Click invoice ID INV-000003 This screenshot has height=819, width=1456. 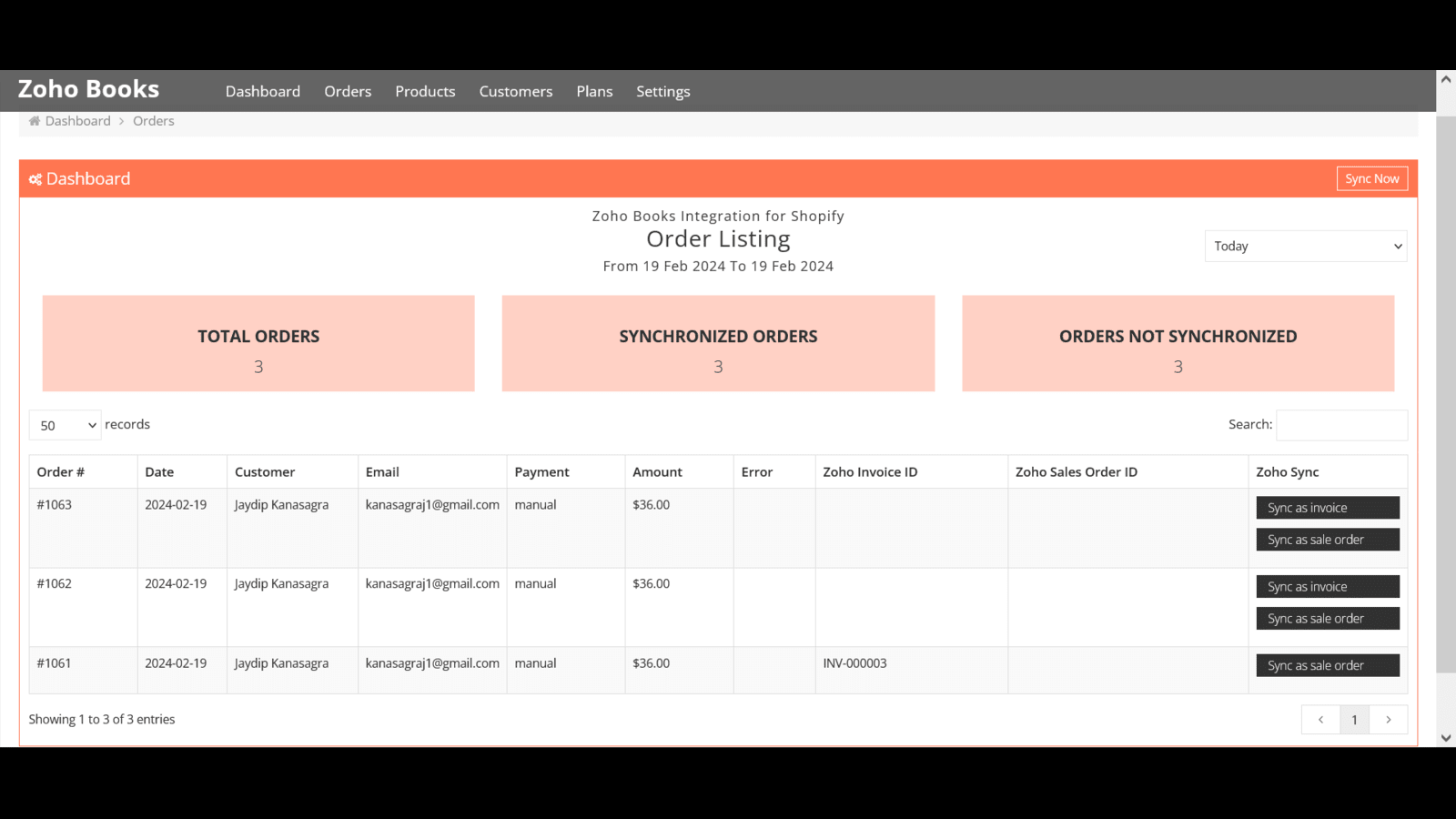[x=855, y=663]
